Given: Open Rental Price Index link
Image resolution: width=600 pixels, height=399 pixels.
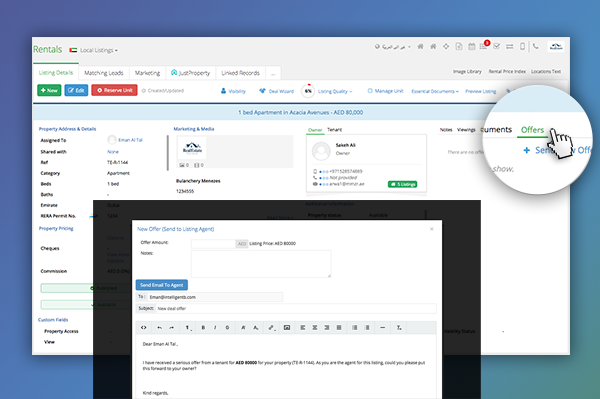Looking at the screenshot, I should (x=507, y=72).
